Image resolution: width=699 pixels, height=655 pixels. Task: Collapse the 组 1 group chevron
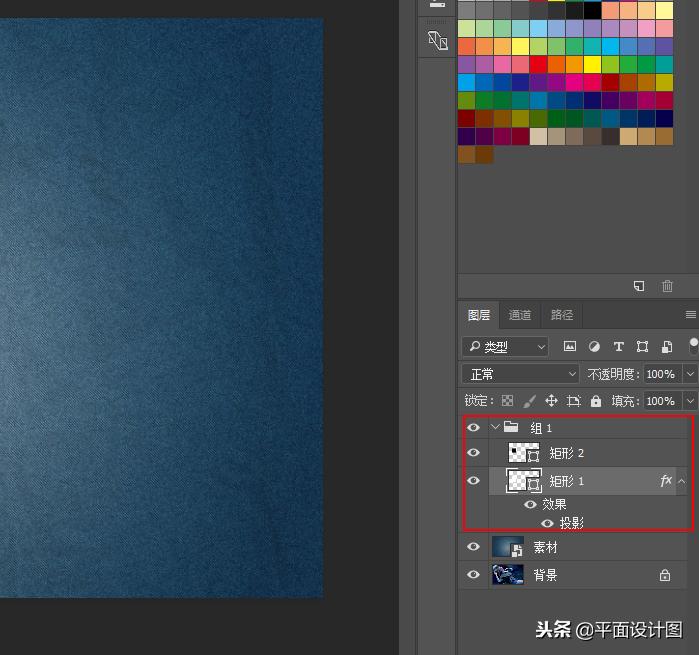click(495, 427)
